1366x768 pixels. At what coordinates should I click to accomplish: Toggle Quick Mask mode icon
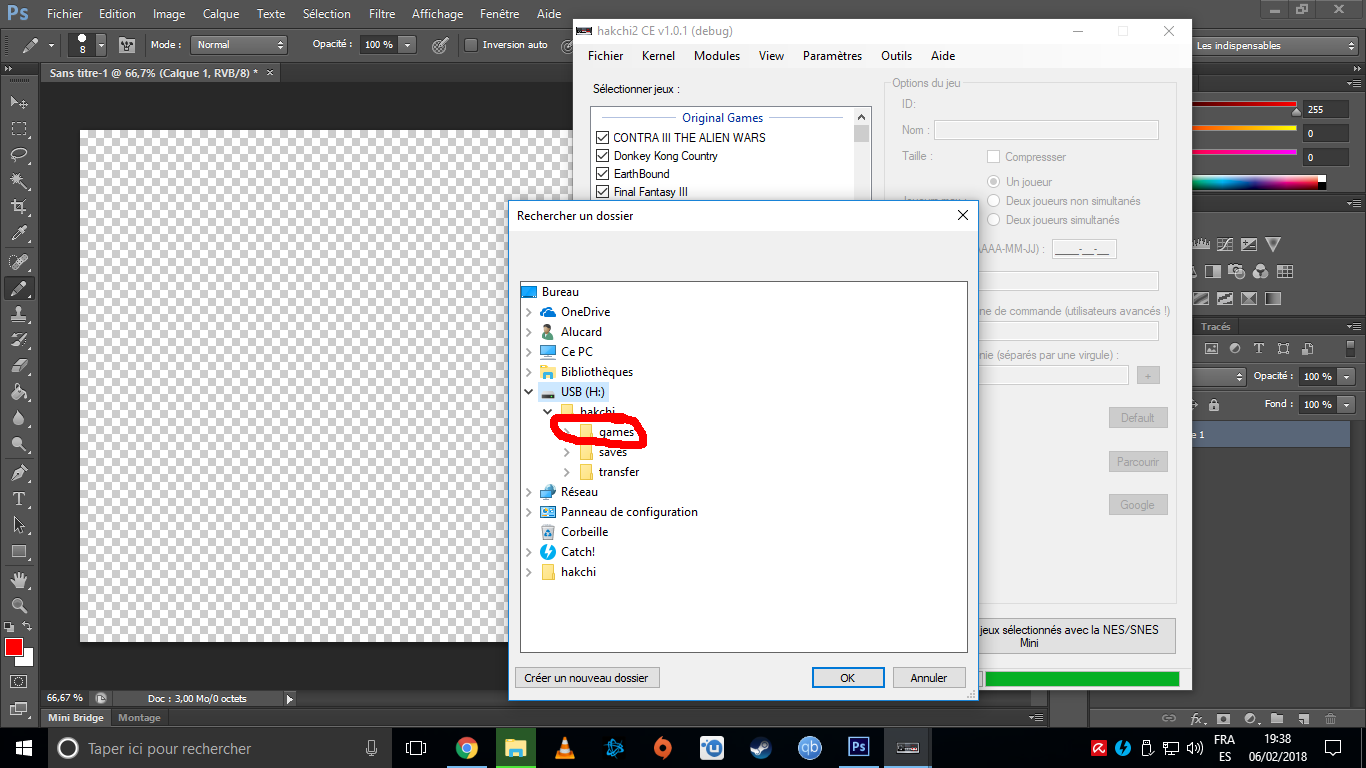click(19, 681)
